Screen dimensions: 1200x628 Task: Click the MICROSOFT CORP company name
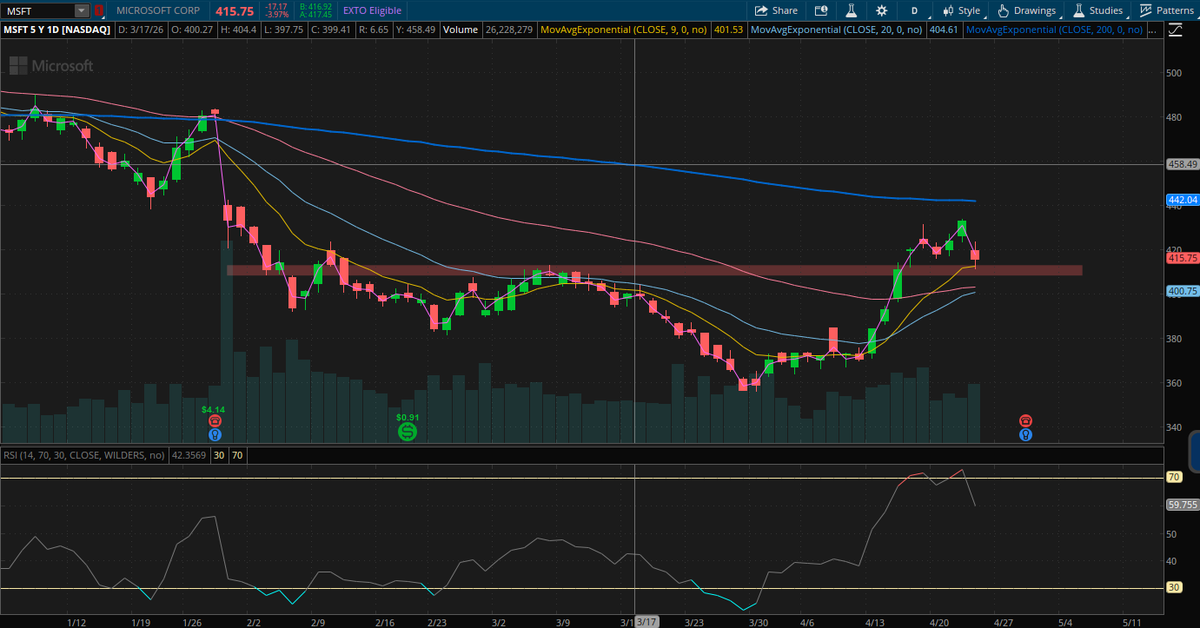pyautogui.click(x=158, y=10)
